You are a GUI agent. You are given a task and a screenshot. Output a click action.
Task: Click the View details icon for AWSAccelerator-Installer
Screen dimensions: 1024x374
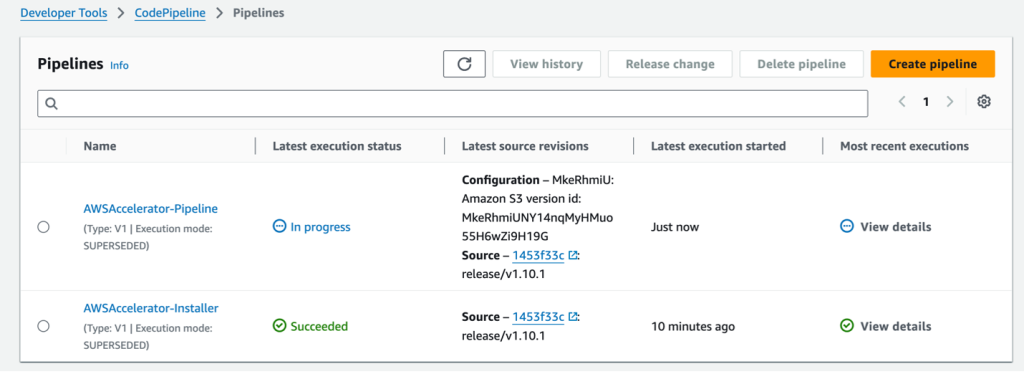point(847,326)
